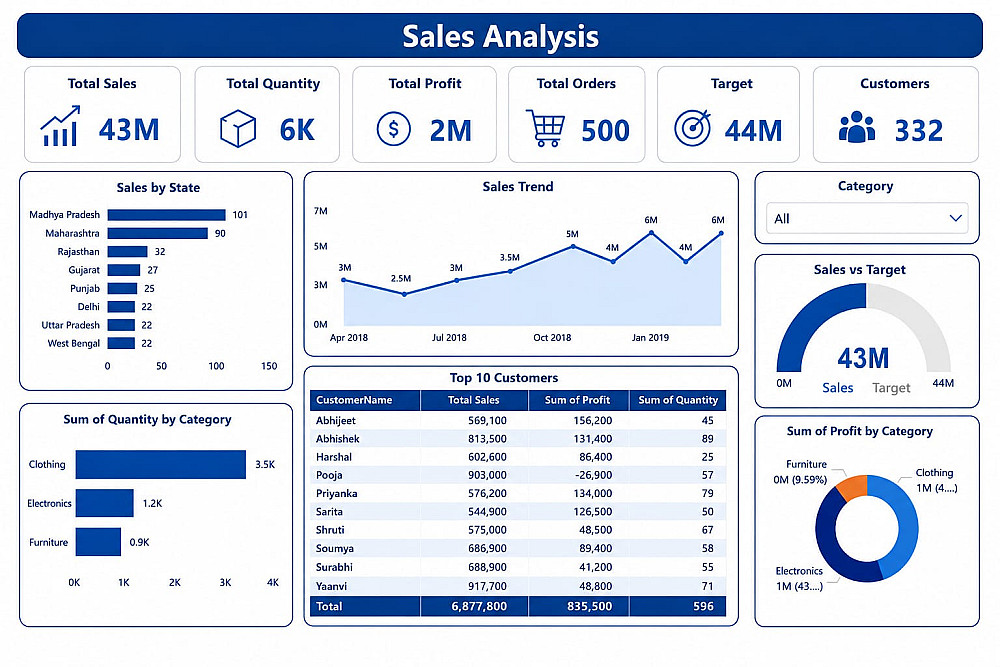Click the Total Quantity box icon

(x=238, y=128)
